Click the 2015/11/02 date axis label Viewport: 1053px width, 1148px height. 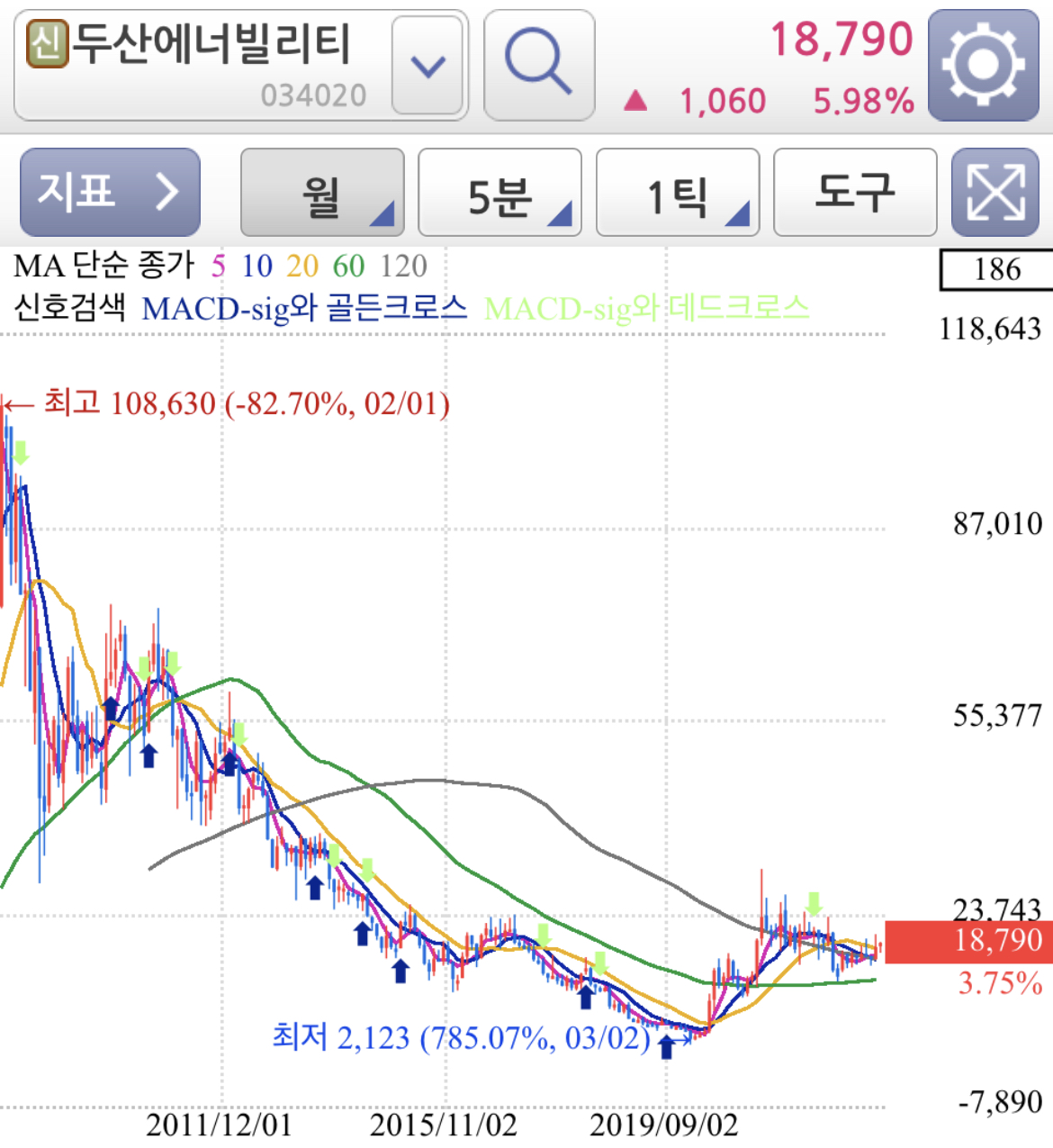(444, 1125)
